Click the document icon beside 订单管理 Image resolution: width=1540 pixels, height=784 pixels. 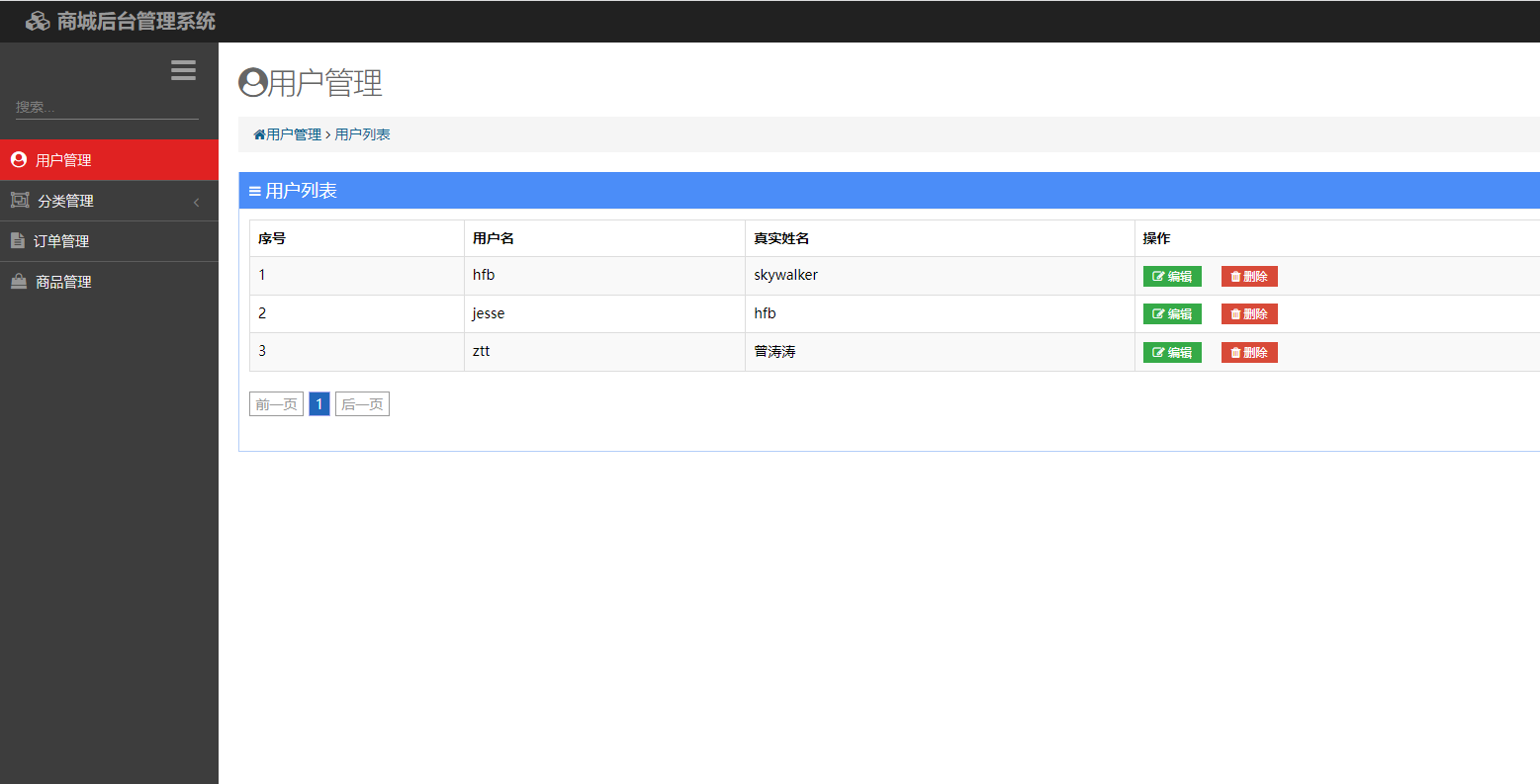[18, 240]
